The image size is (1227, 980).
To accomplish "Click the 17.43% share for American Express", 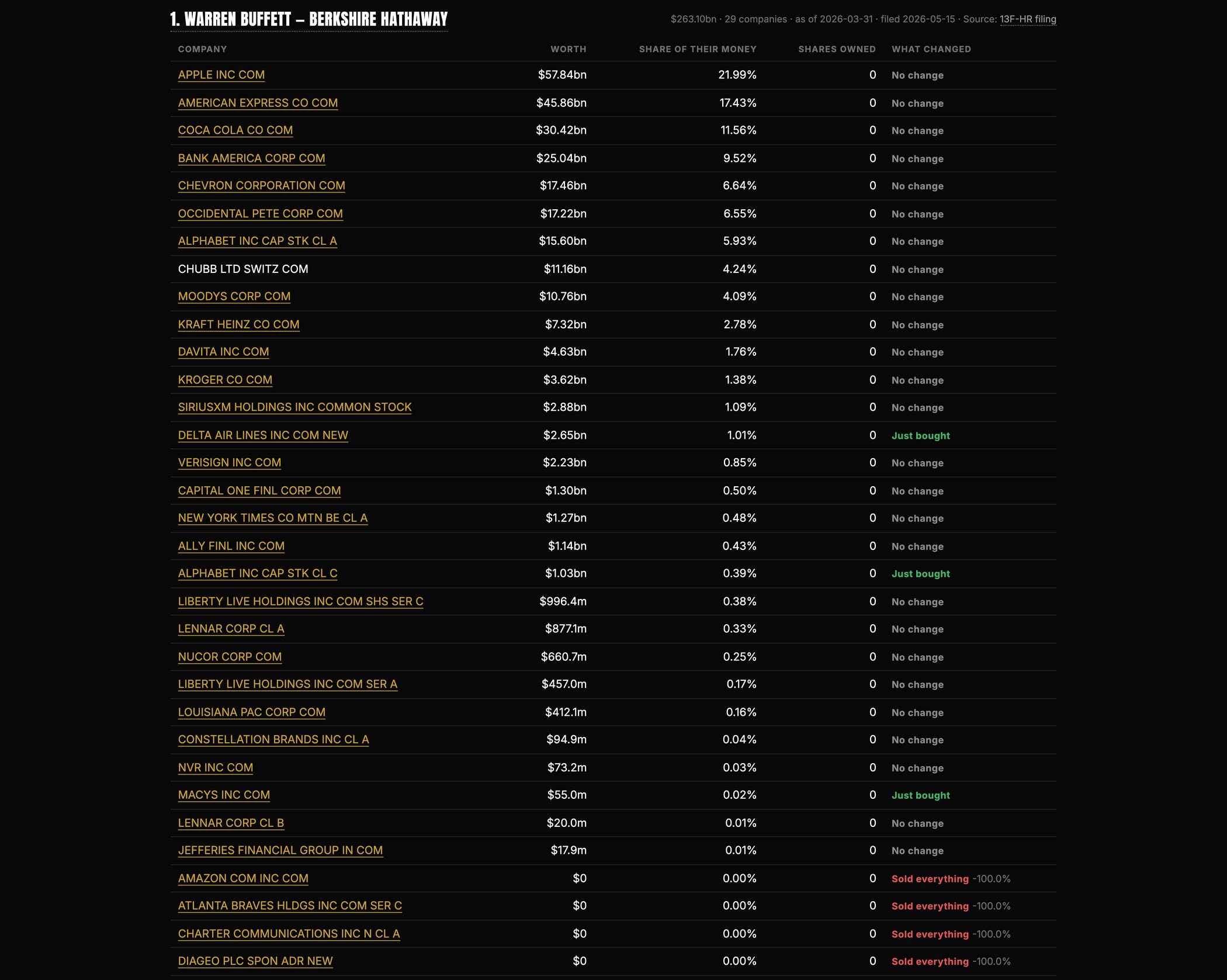I will pos(738,103).
